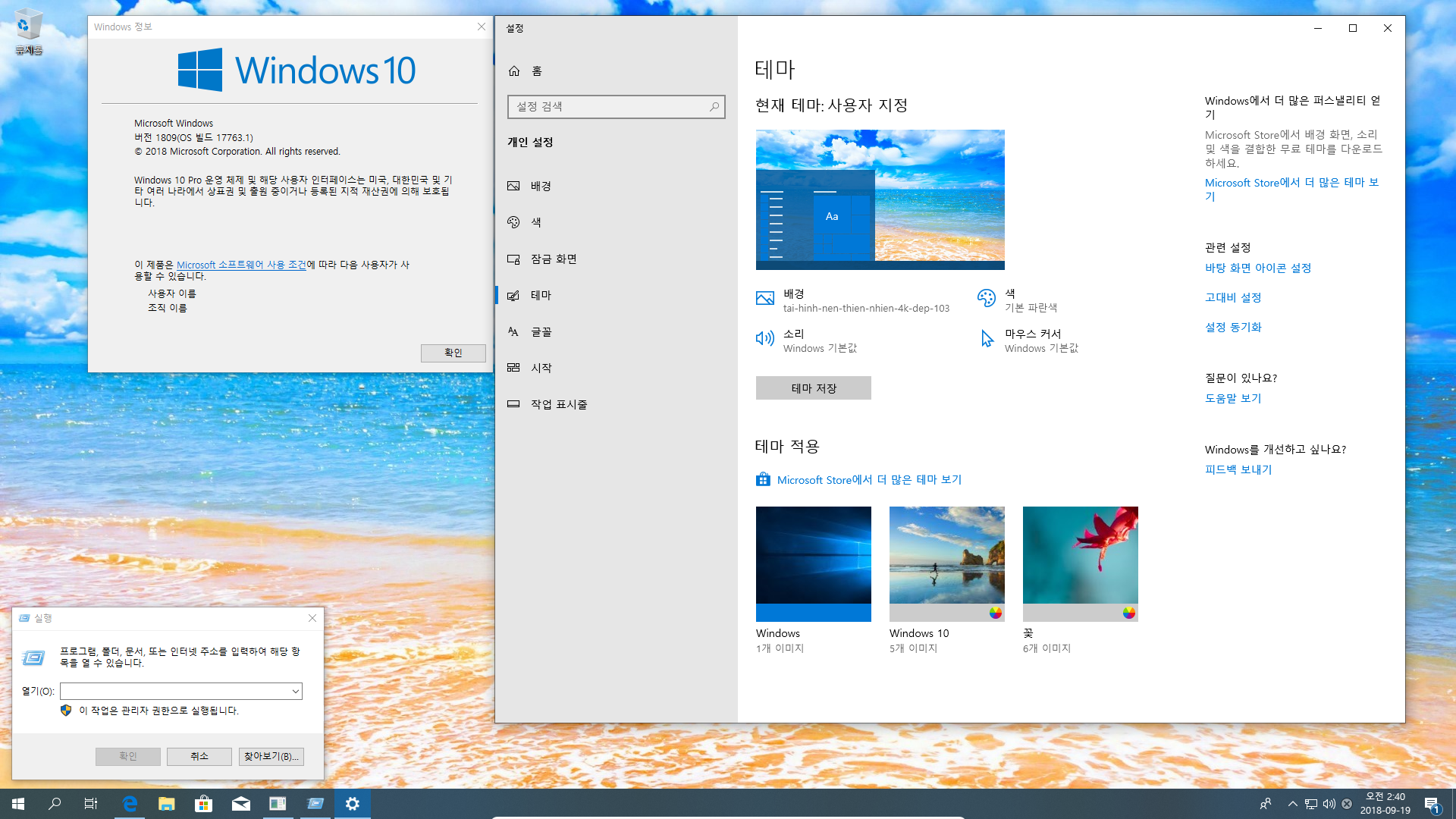
Task: Click the 배경 picture icon under current theme
Action: point(765,298)
